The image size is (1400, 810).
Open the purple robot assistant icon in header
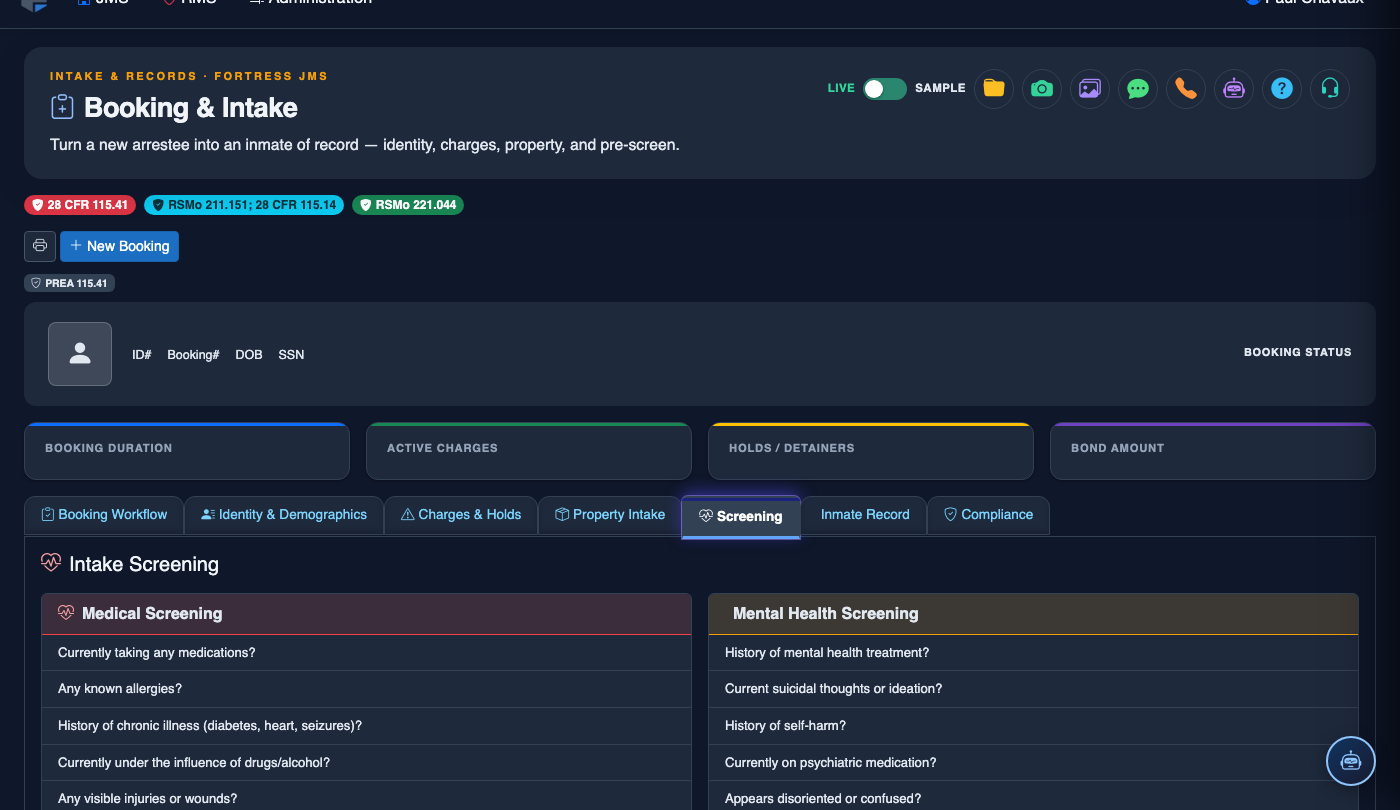[1234, 88]
